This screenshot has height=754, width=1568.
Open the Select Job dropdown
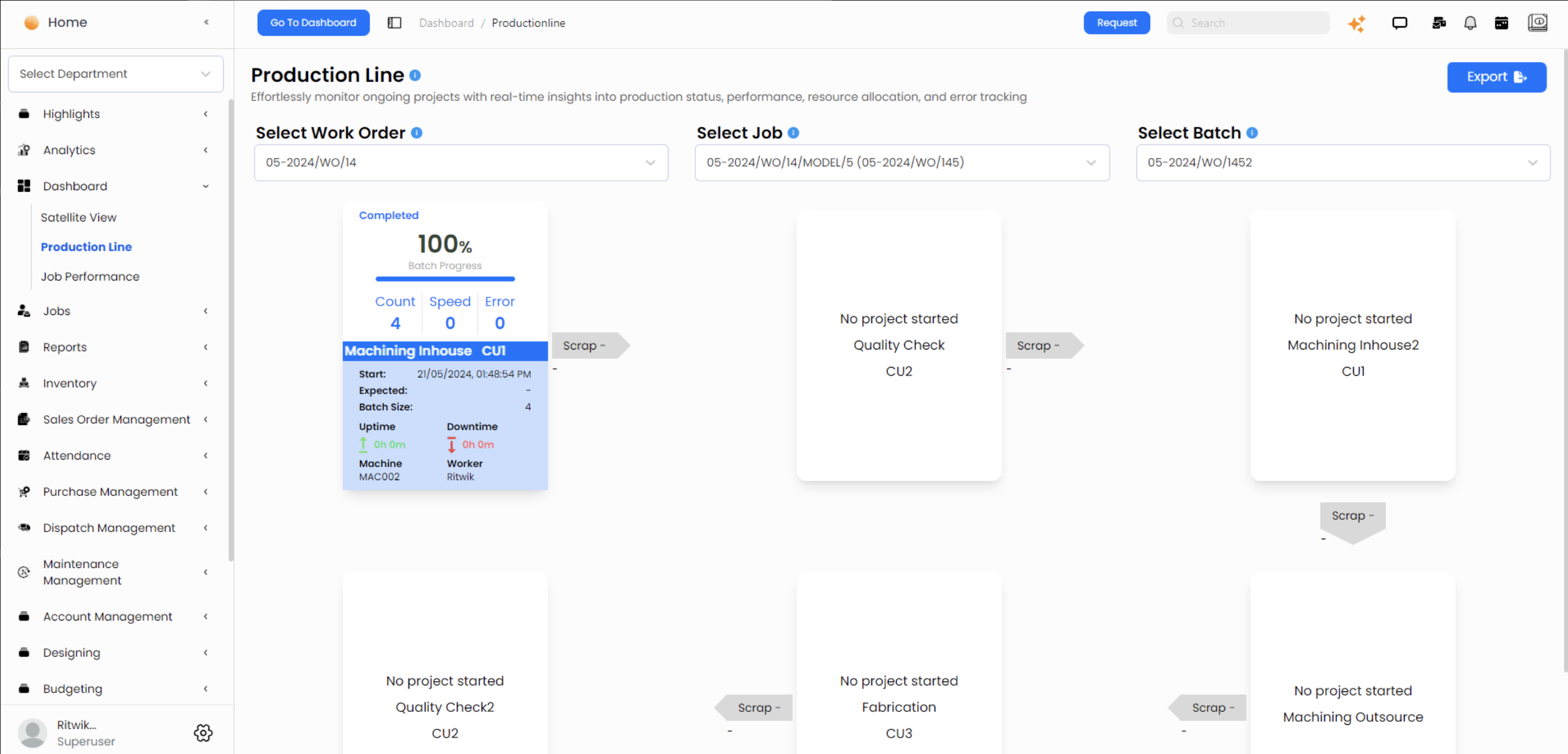click(x=901, y=163)
